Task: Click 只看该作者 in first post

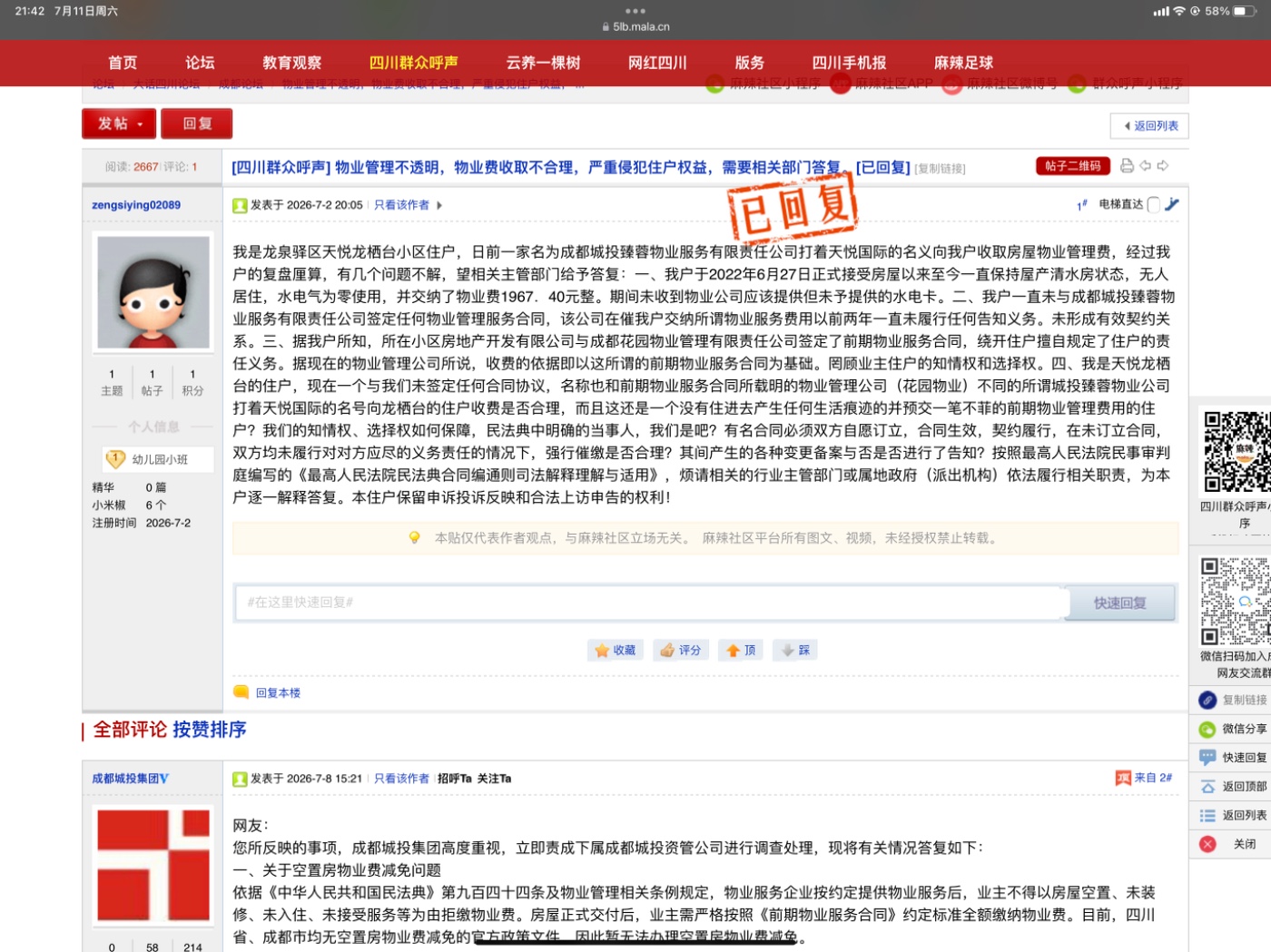Action: tap(401, 205)
